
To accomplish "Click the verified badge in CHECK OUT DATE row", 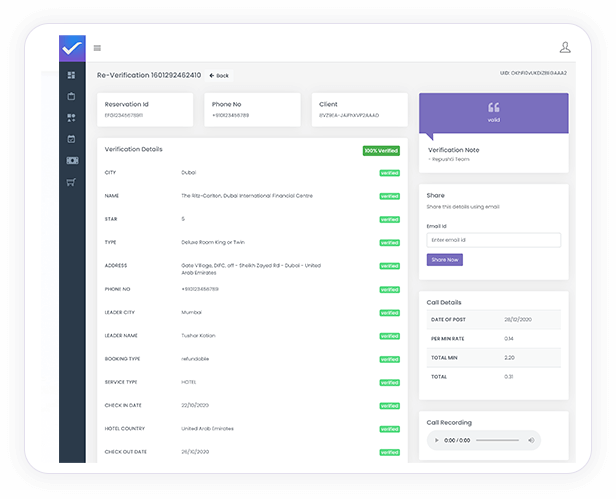I will [x=390, y=452].
